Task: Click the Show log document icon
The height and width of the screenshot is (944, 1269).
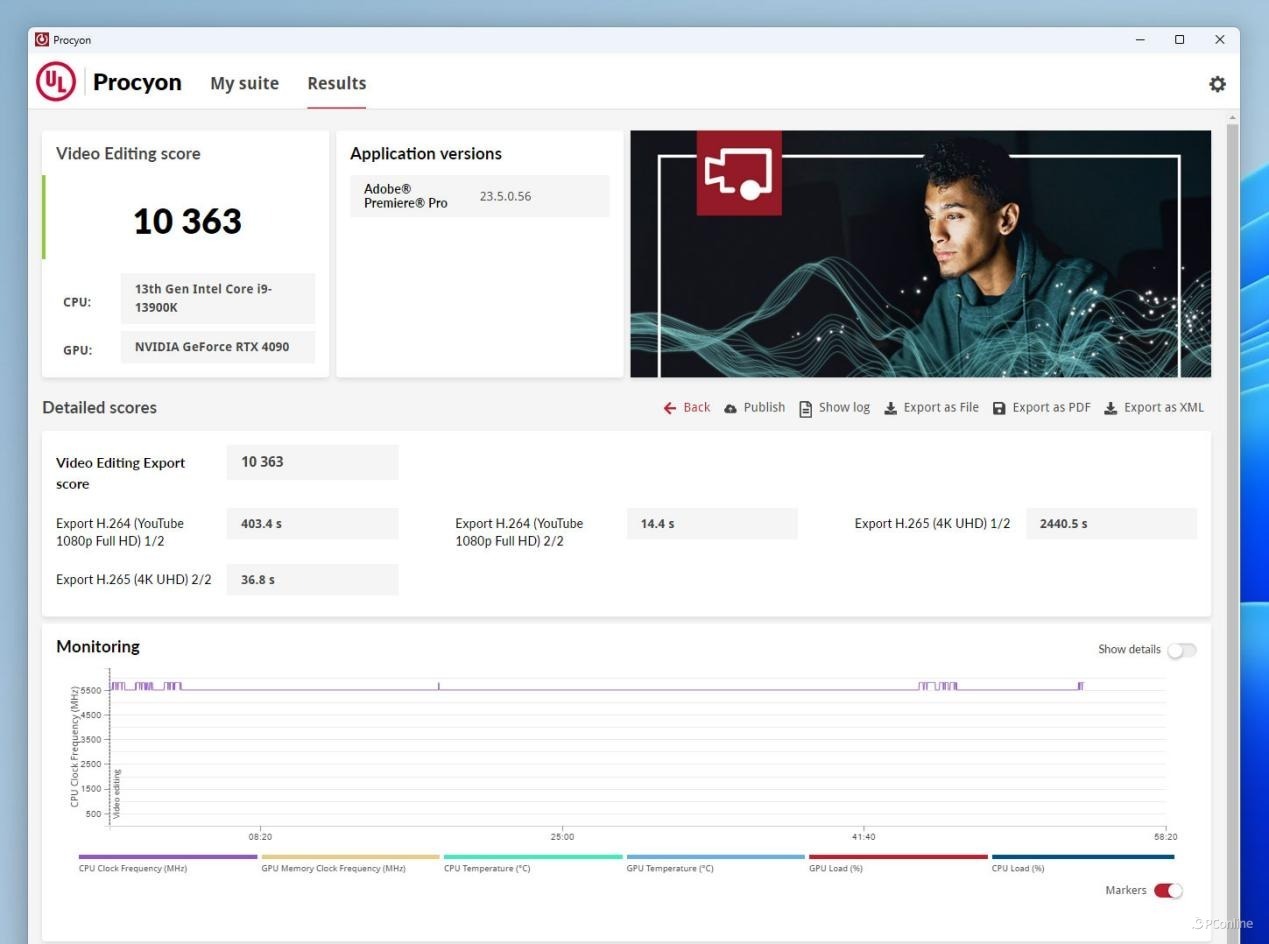Action: click(805, 408)
